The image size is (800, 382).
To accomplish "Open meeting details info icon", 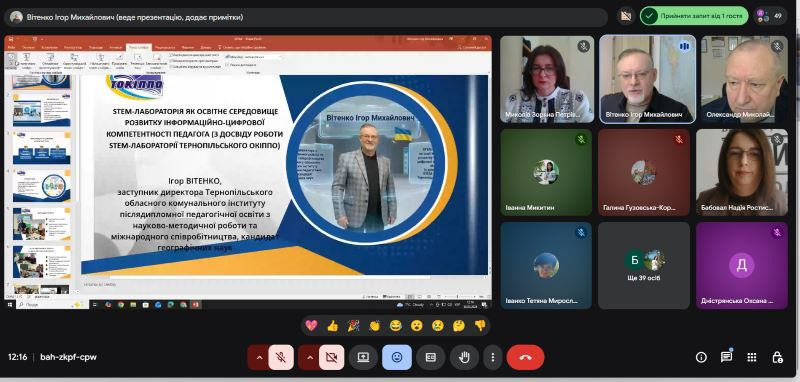I will [x=702, y=357].
